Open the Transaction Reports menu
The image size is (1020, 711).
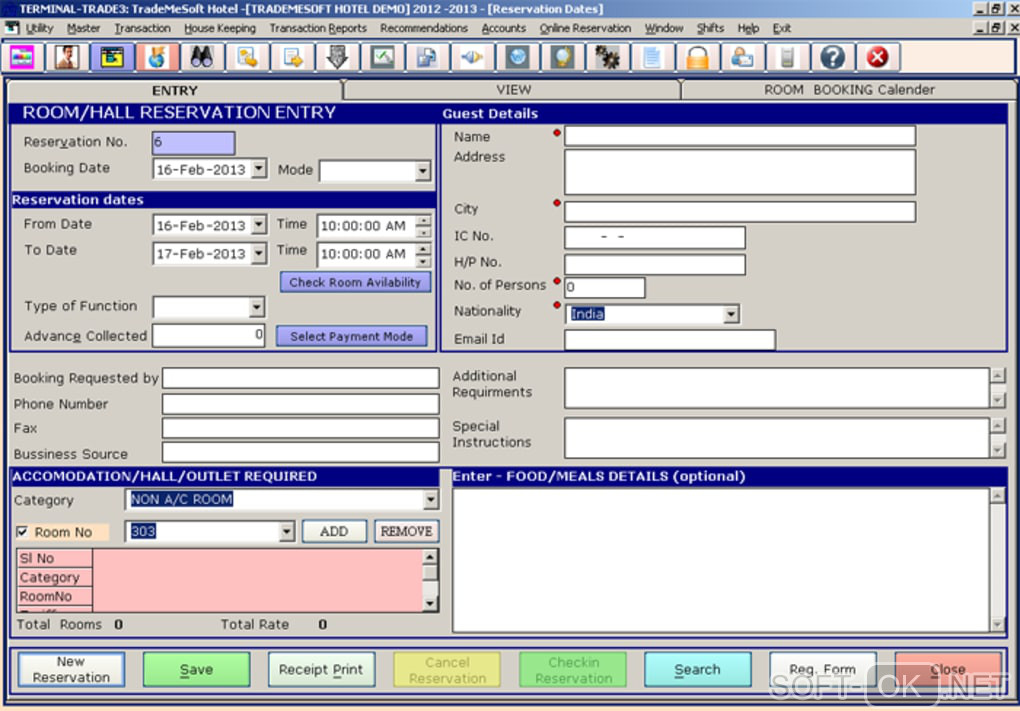pos(318,28)
